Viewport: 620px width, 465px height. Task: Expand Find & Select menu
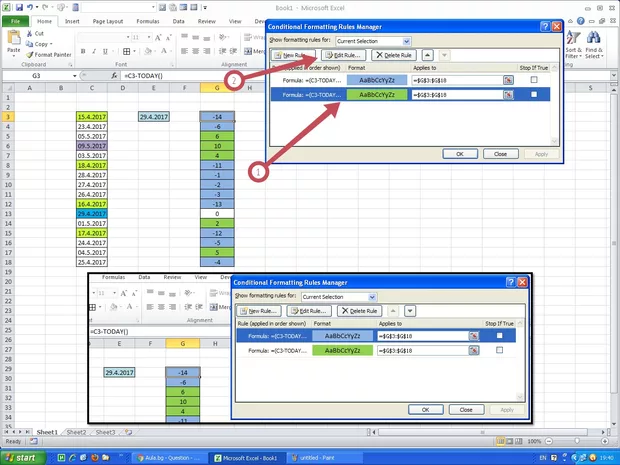tap(594, 44)
